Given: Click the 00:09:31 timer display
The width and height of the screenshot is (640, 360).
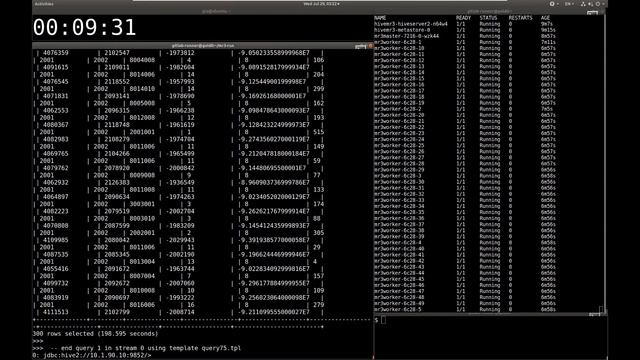Looking at the screenshot, I should click(84, 27).
